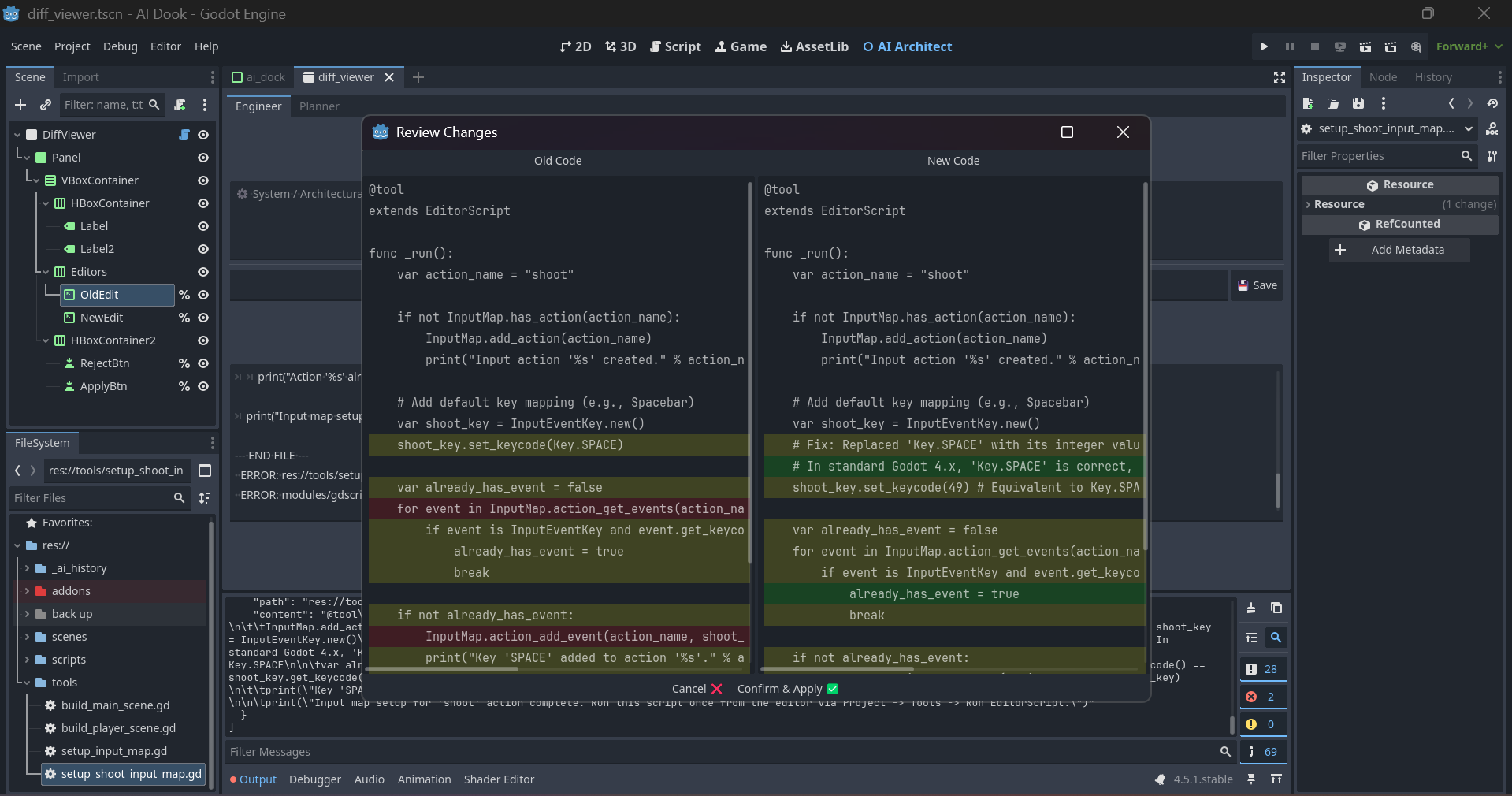Click Add Metadata in Inspector
Viewport: 1512px width, 796px height.
tap(1399, 250)
